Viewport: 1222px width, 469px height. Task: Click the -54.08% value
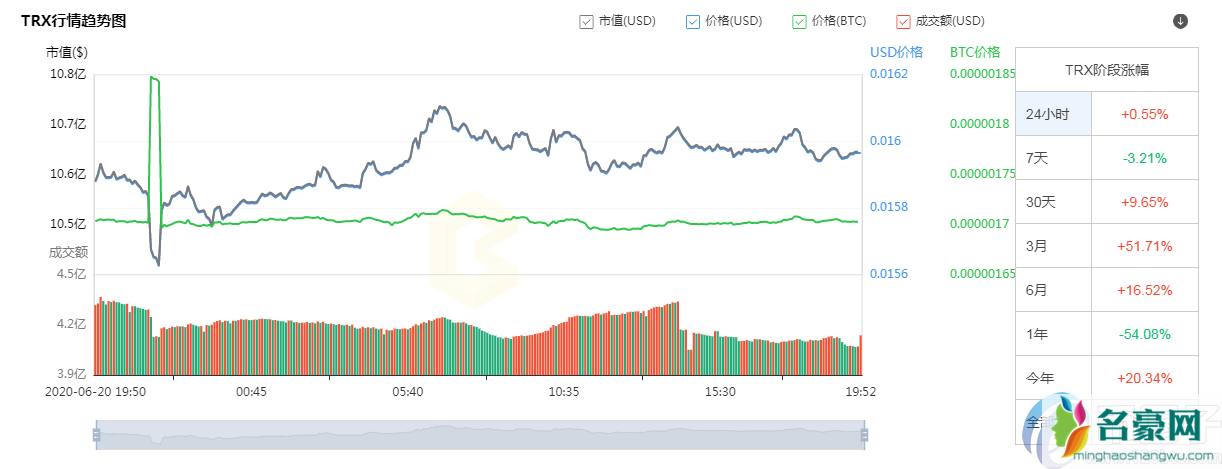pyautogui.click(x=1145, y=334)
